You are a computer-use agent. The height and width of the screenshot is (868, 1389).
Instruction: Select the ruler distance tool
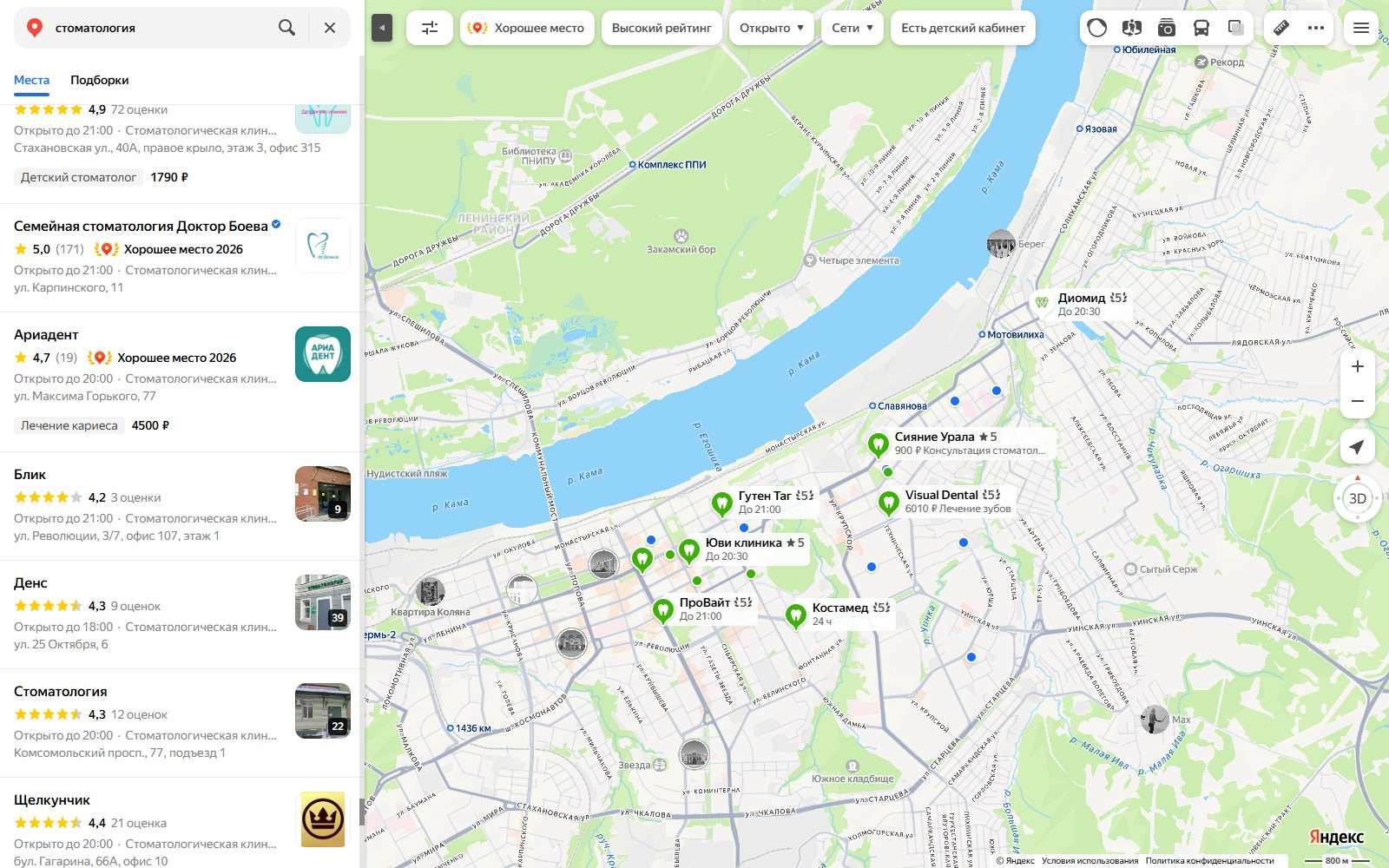(1281, 28)
